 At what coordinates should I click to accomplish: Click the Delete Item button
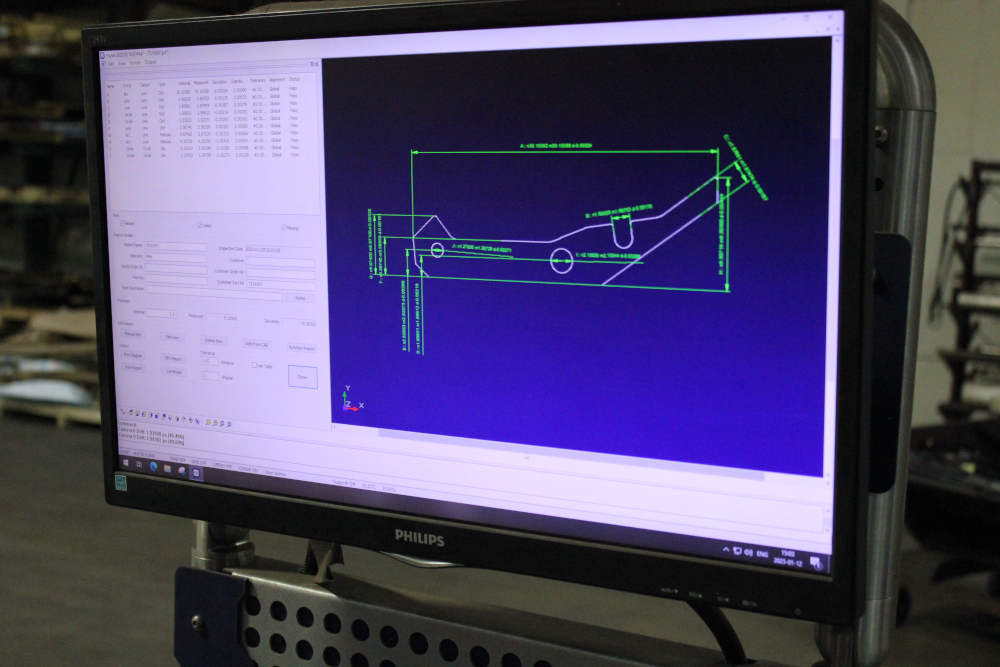(x=214, y=341)
